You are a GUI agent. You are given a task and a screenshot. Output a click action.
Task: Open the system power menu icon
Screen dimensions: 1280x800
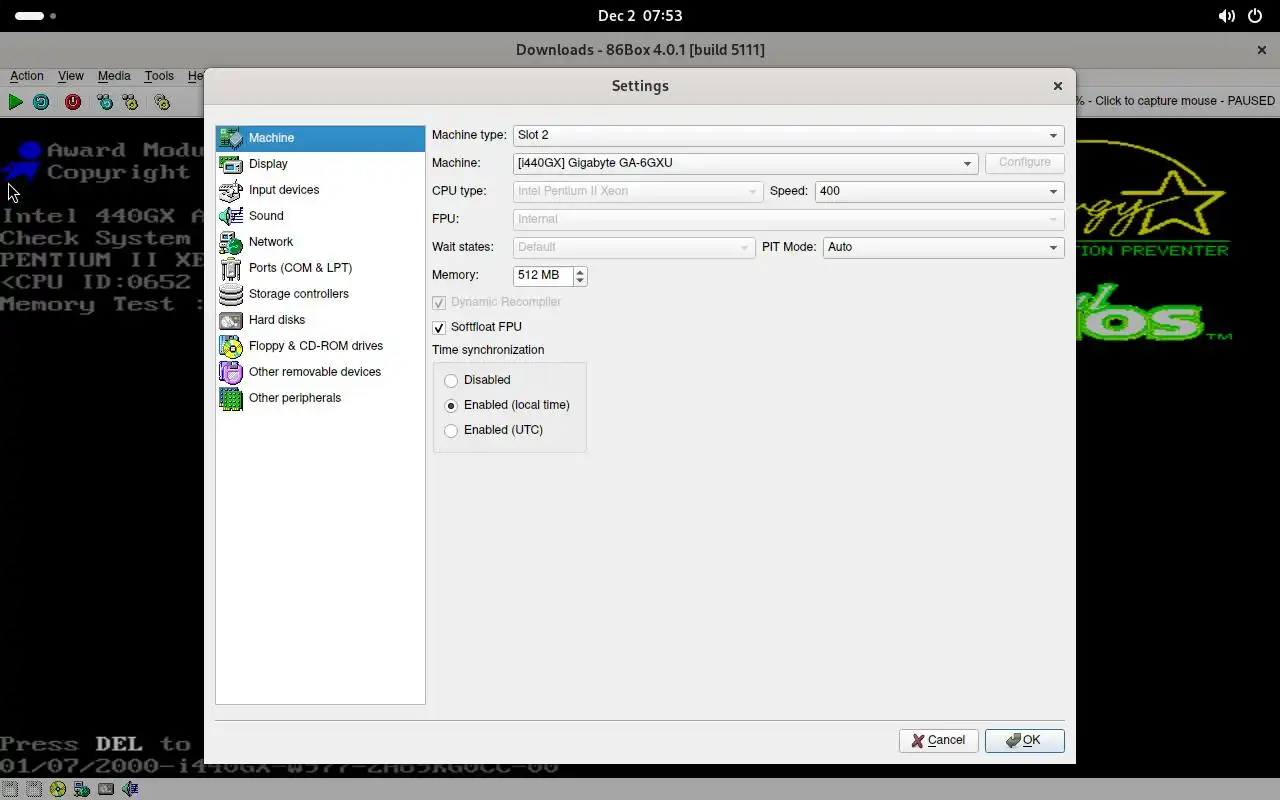tap(1256, 16)
